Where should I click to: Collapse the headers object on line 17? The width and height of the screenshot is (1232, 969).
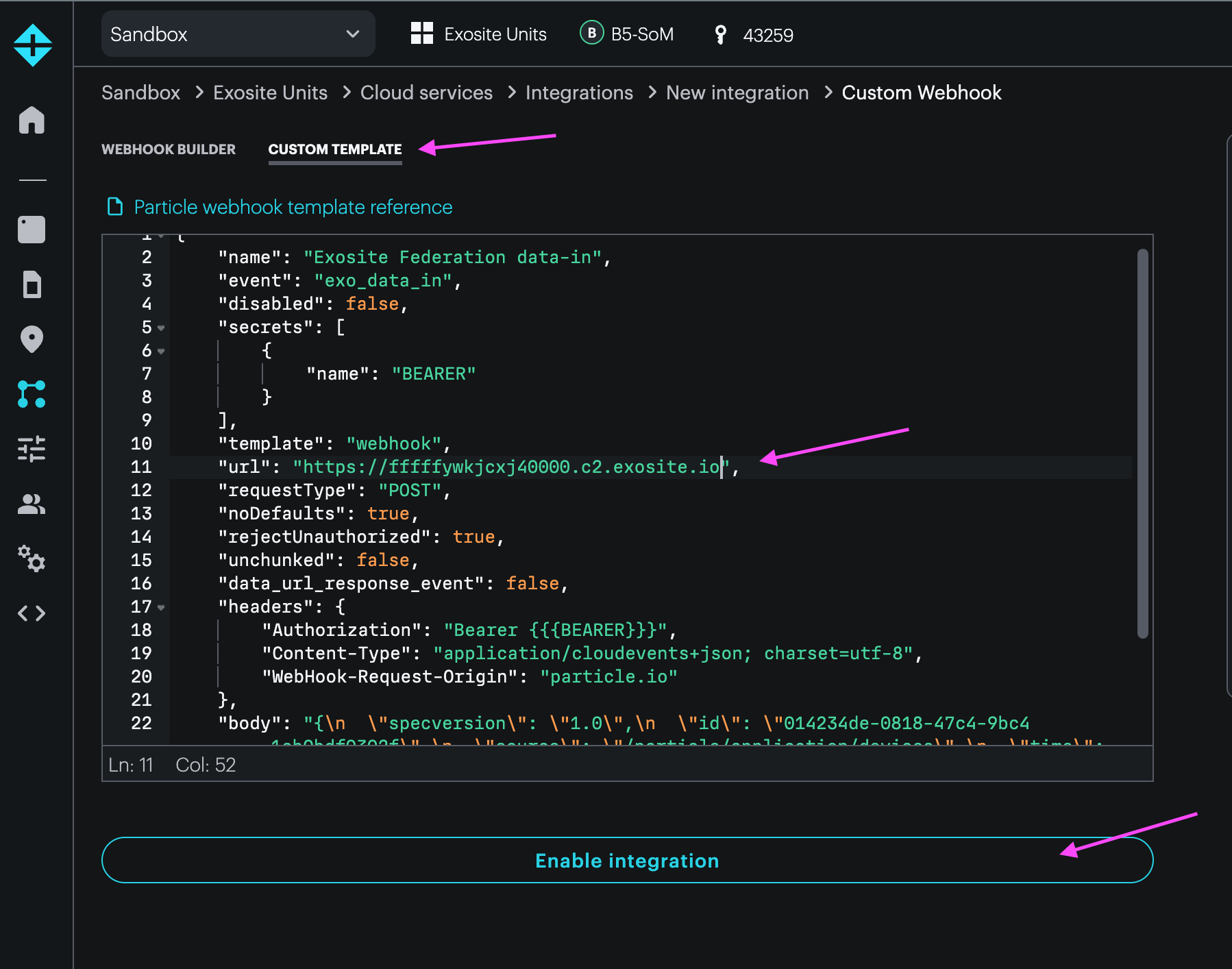[161, 607]
